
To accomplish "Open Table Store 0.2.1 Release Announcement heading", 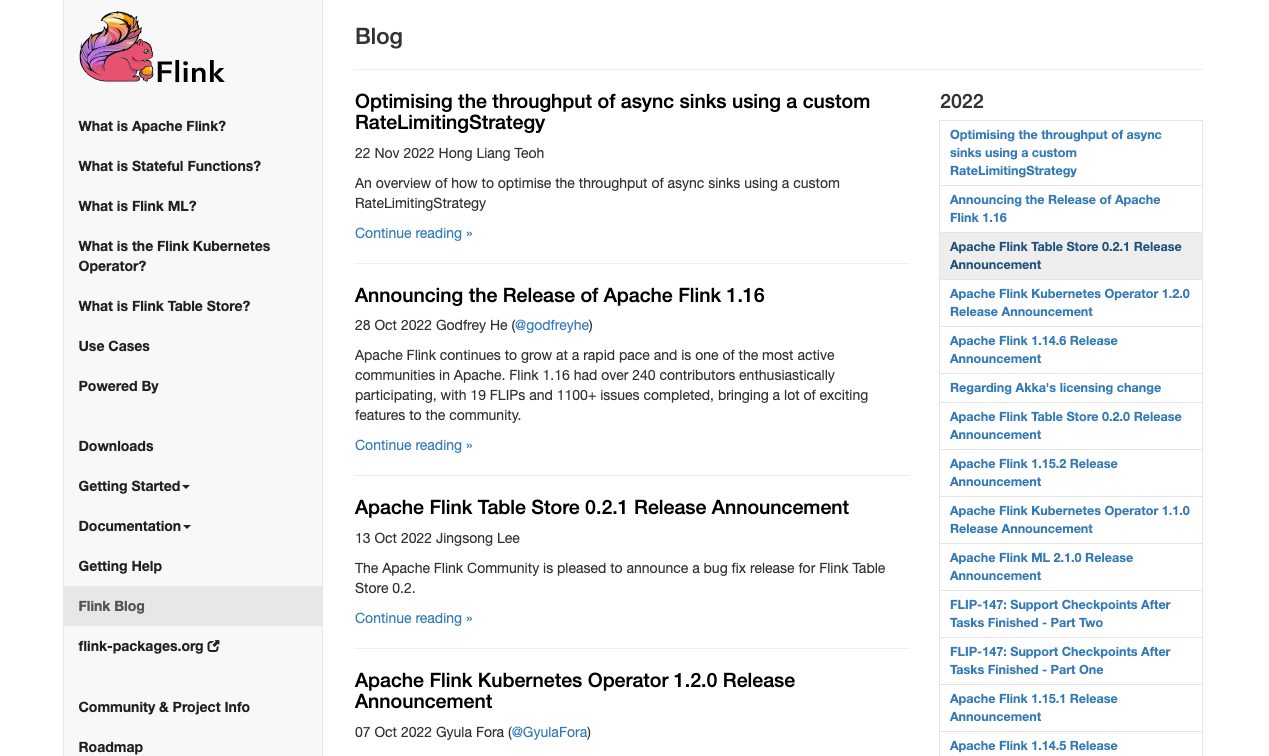I will (602, 507).
